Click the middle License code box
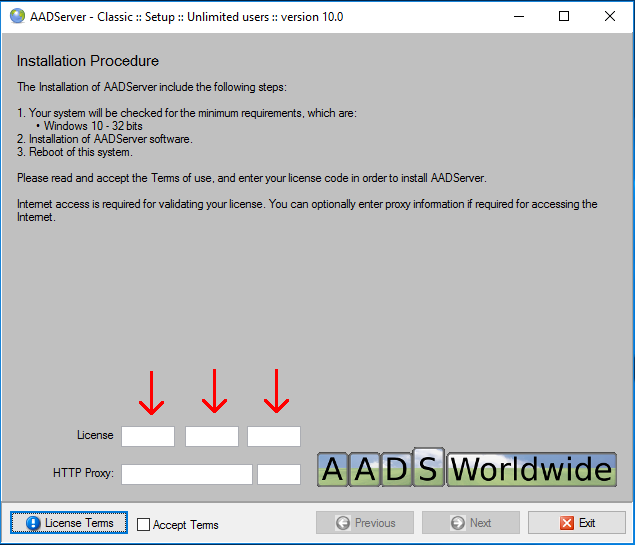The width and height of the screenshot is (635, 545). coord(212,436)
